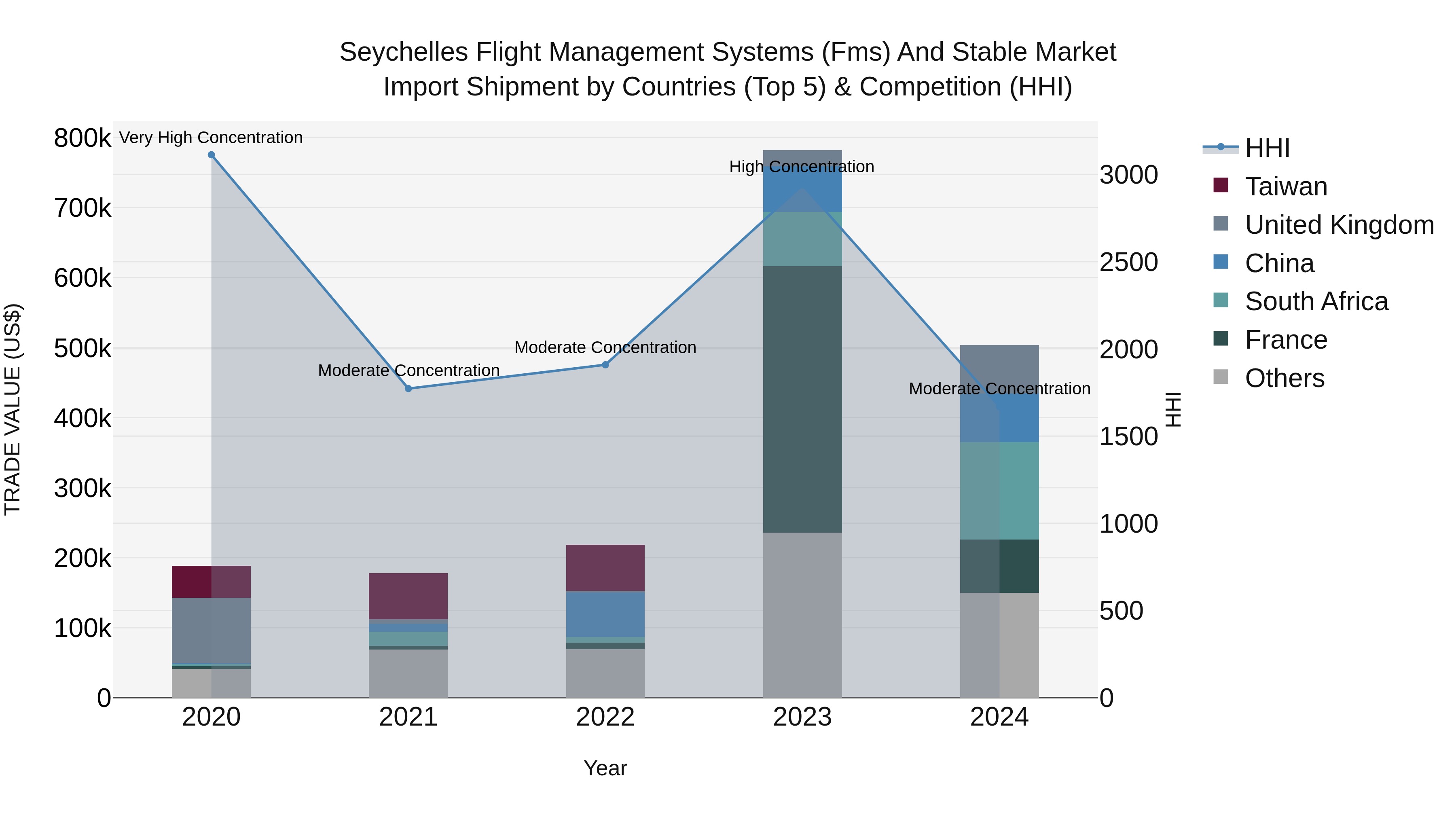Click the 500k y-axis tick label
This screenshot has height=819, width=1456.
[x=83, y=348]
